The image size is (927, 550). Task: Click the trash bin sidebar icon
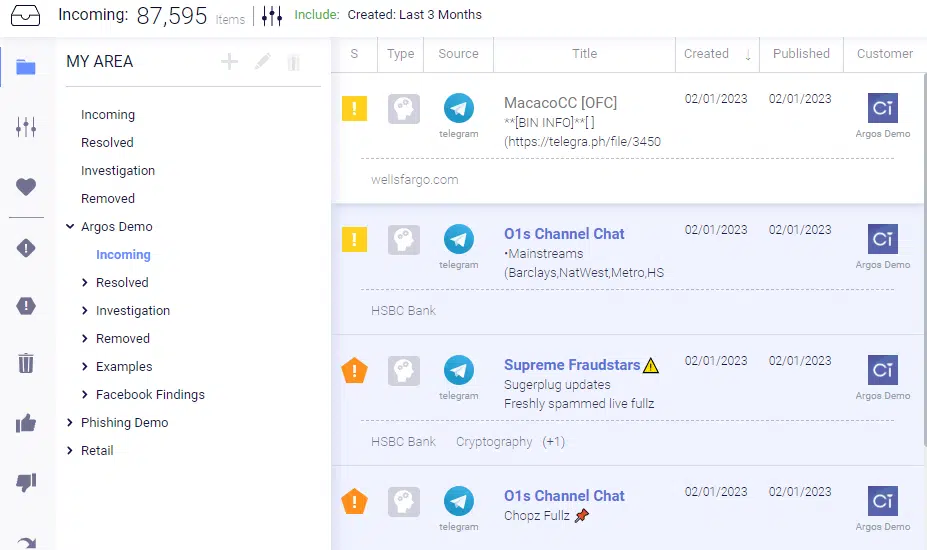[26, 363]
